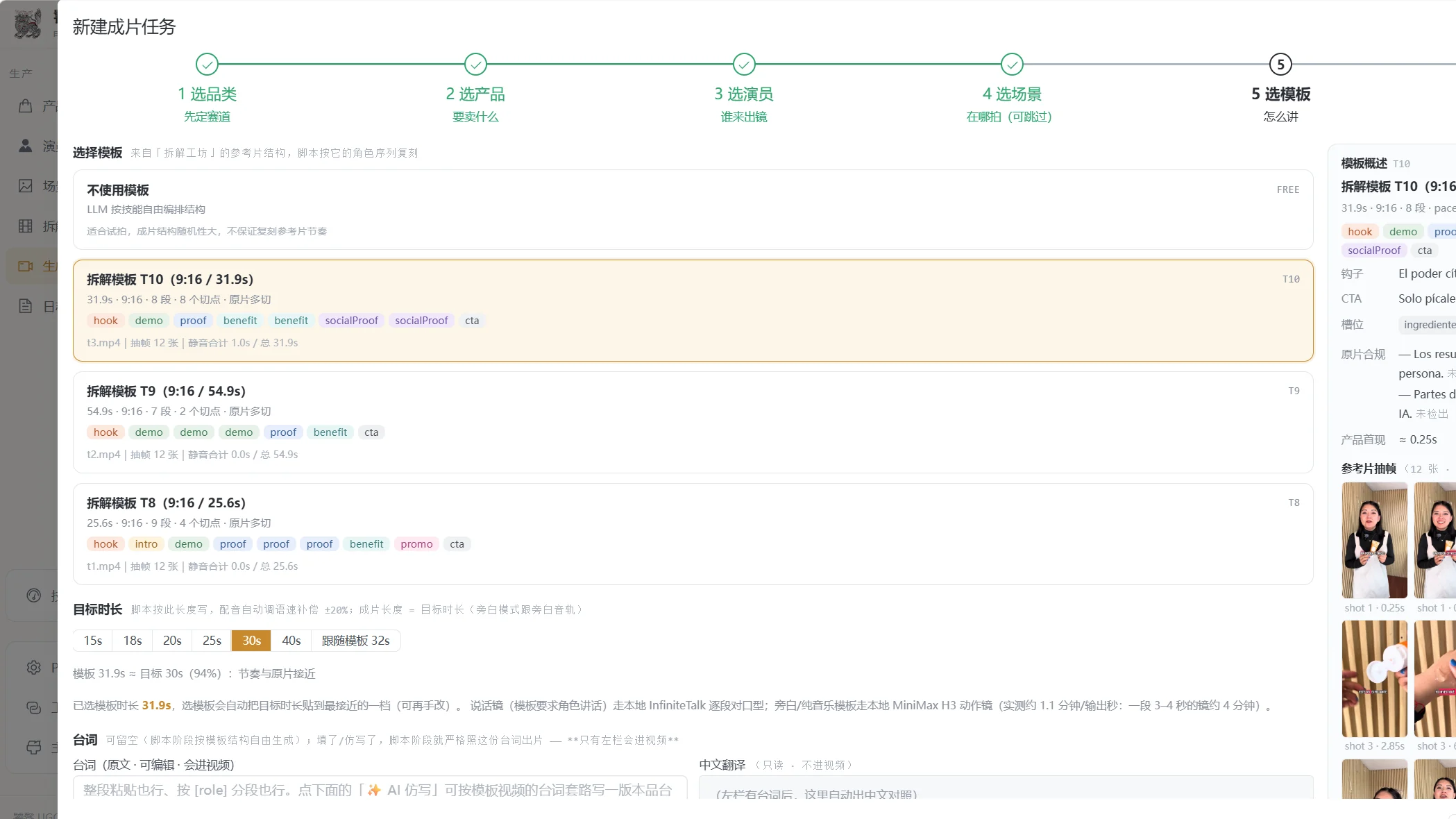This screenshot has height=819, width=1456.
Task: Open the video camera icon in the sidebar
Action: [26, 267]
